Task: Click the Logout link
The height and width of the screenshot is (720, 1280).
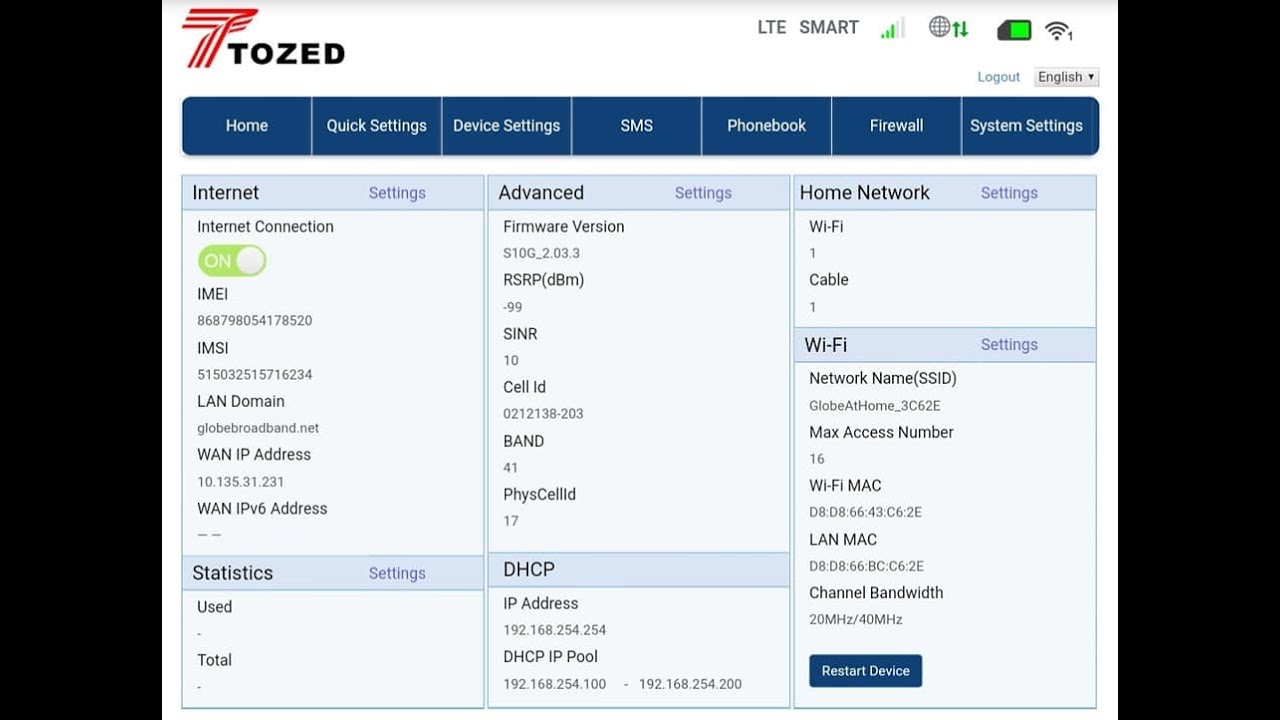Action: pyautogui.click(x=998, y=77)
